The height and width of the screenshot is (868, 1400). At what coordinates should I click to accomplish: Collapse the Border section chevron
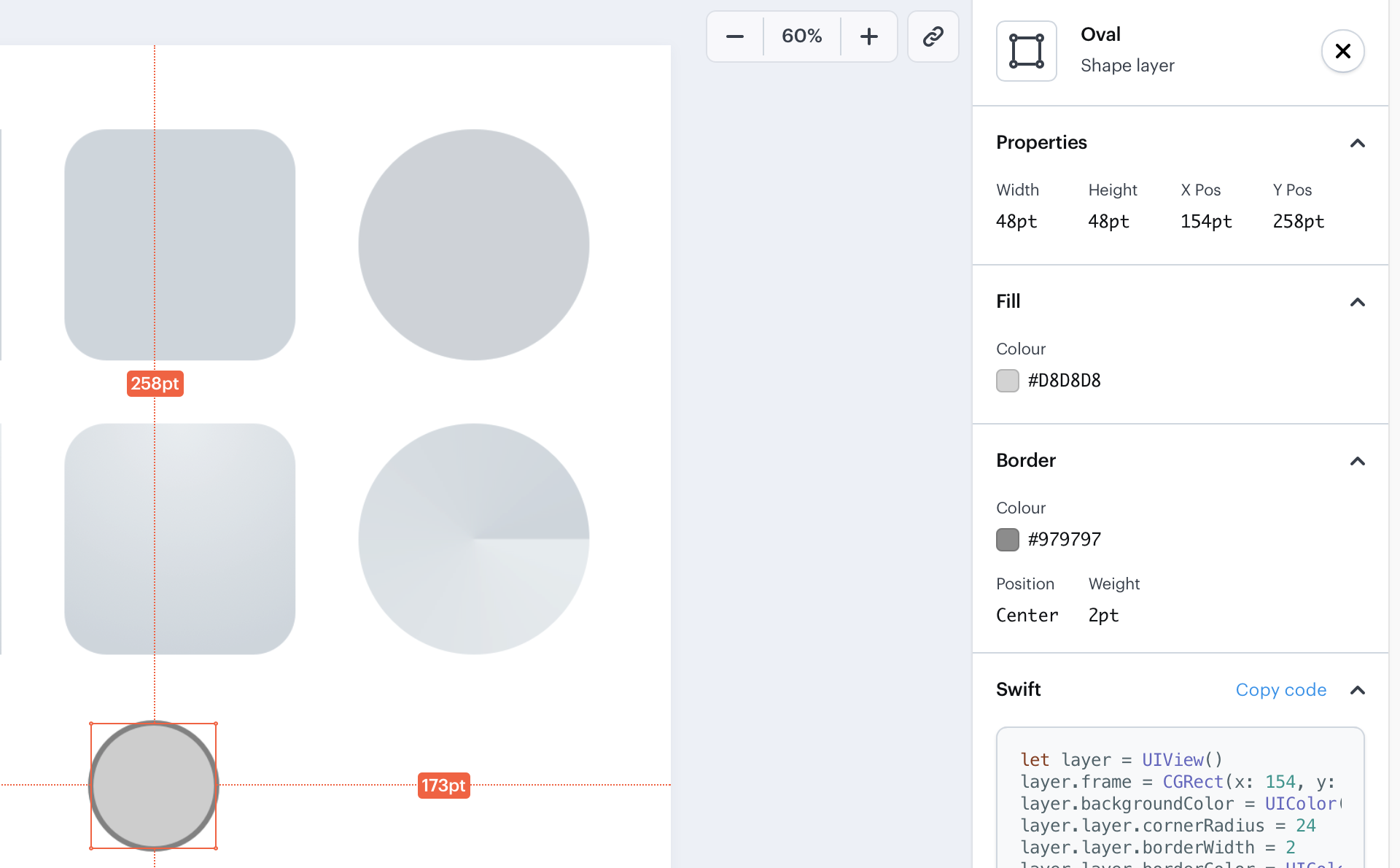pyautogui.click(x=1357, y=461)
